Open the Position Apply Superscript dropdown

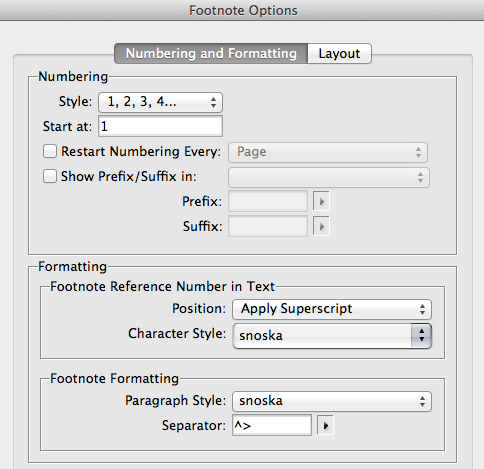[x=332, y=309]
